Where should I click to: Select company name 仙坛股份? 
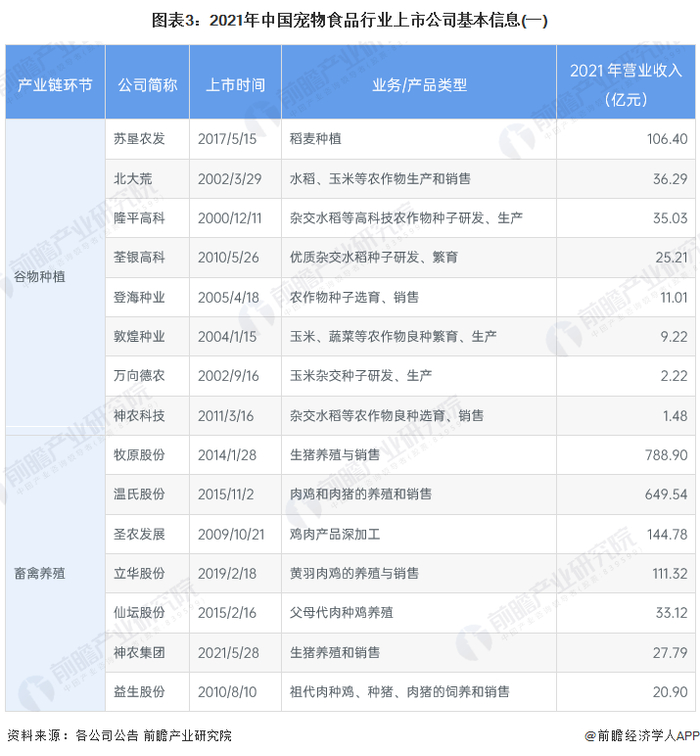point(139,613)
